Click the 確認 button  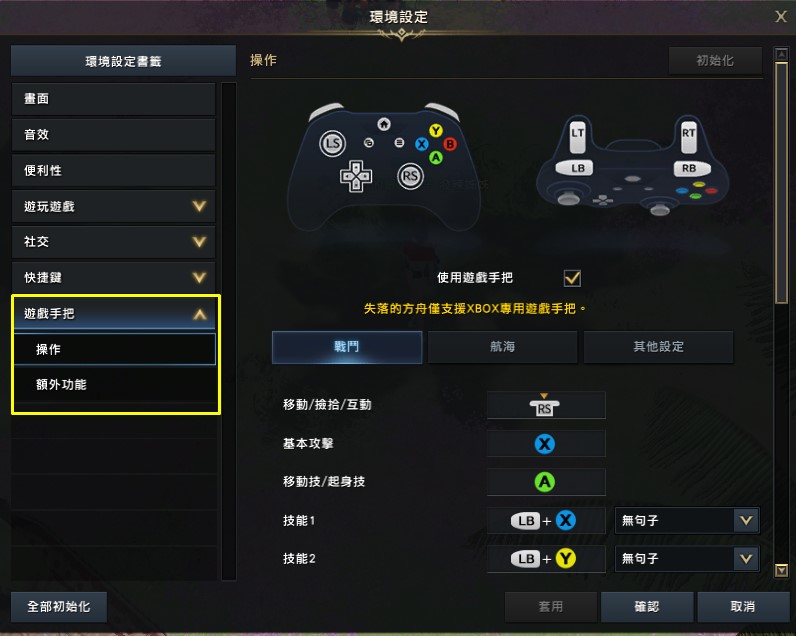coord(647,607)
